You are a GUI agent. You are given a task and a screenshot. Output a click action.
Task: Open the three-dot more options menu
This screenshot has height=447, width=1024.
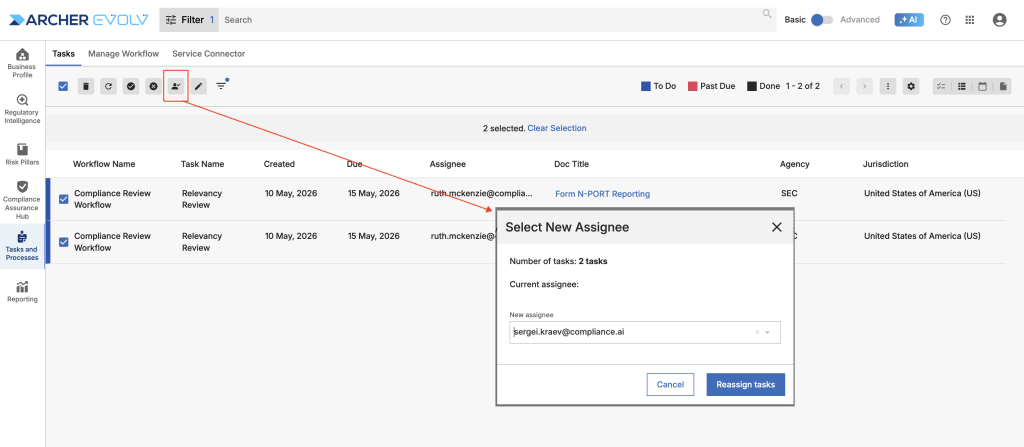(x=887, y=86)
